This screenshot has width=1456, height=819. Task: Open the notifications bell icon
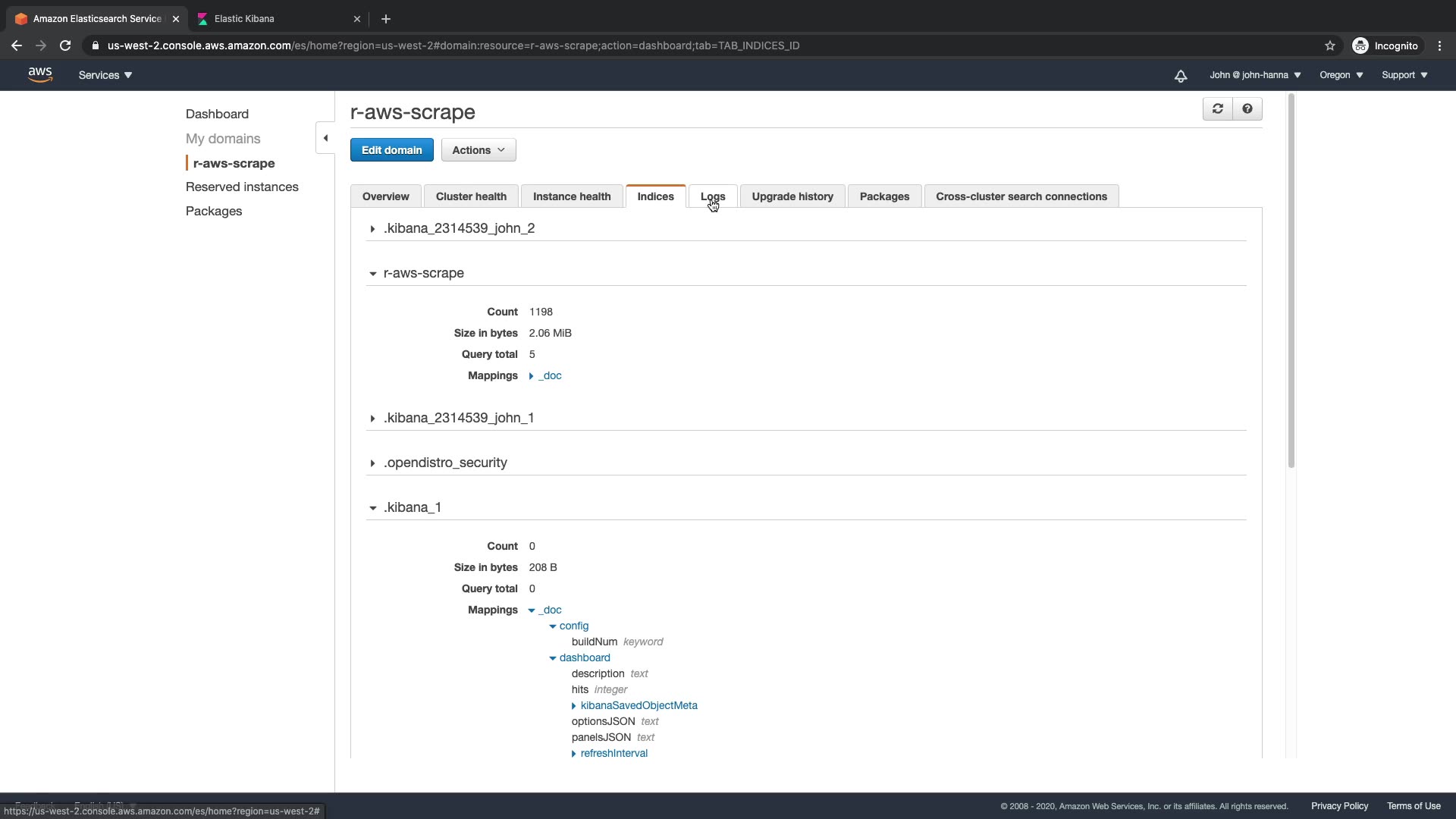click(x=1181, y=76)
